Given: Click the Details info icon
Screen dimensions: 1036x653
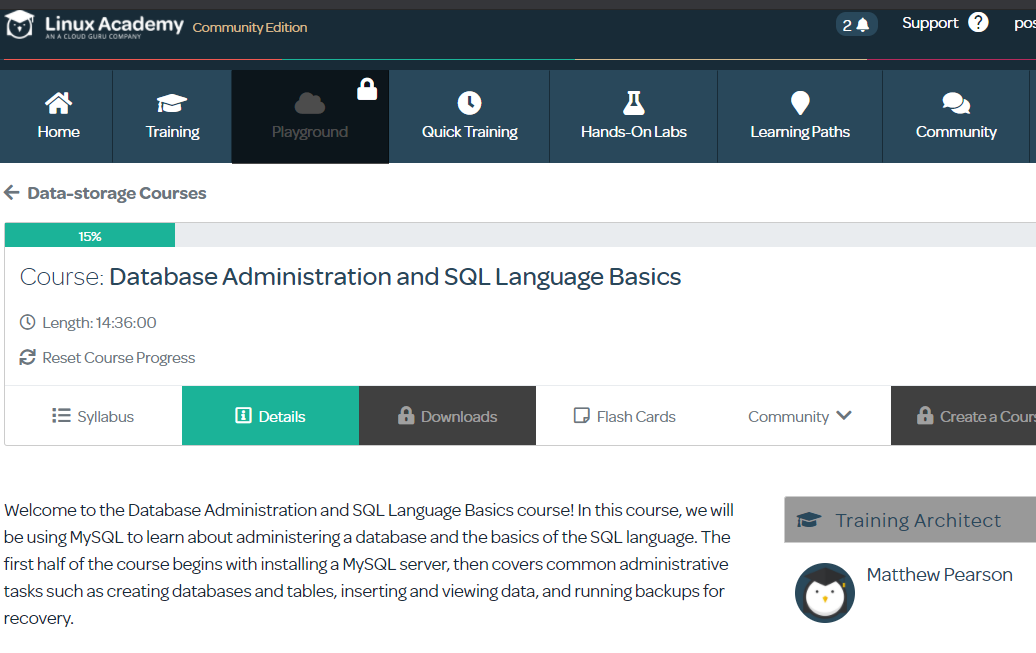Looking at the screenshot, I should tap(243, 415).
